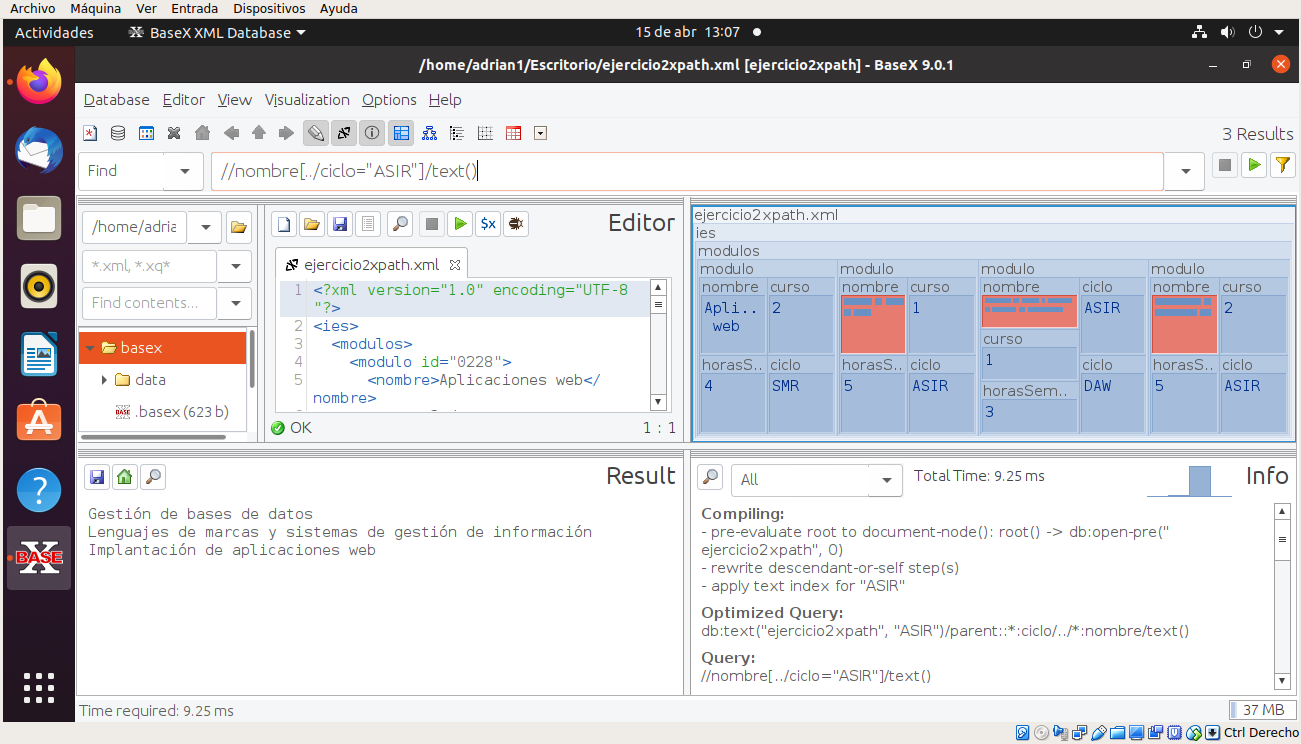Click the $x external variables icon
This screenshot has height=744, width=1301.
click(x=487, y=224)
